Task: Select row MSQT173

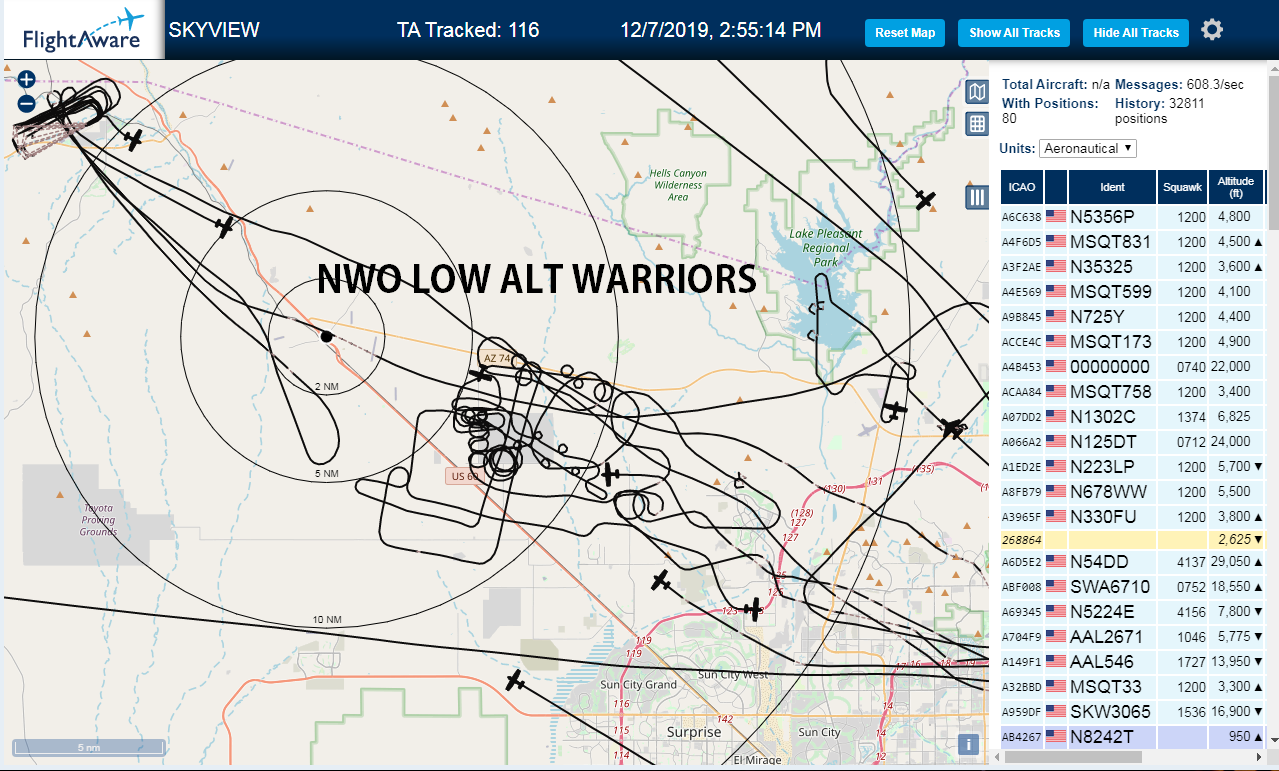Action: click(1134, 342)
